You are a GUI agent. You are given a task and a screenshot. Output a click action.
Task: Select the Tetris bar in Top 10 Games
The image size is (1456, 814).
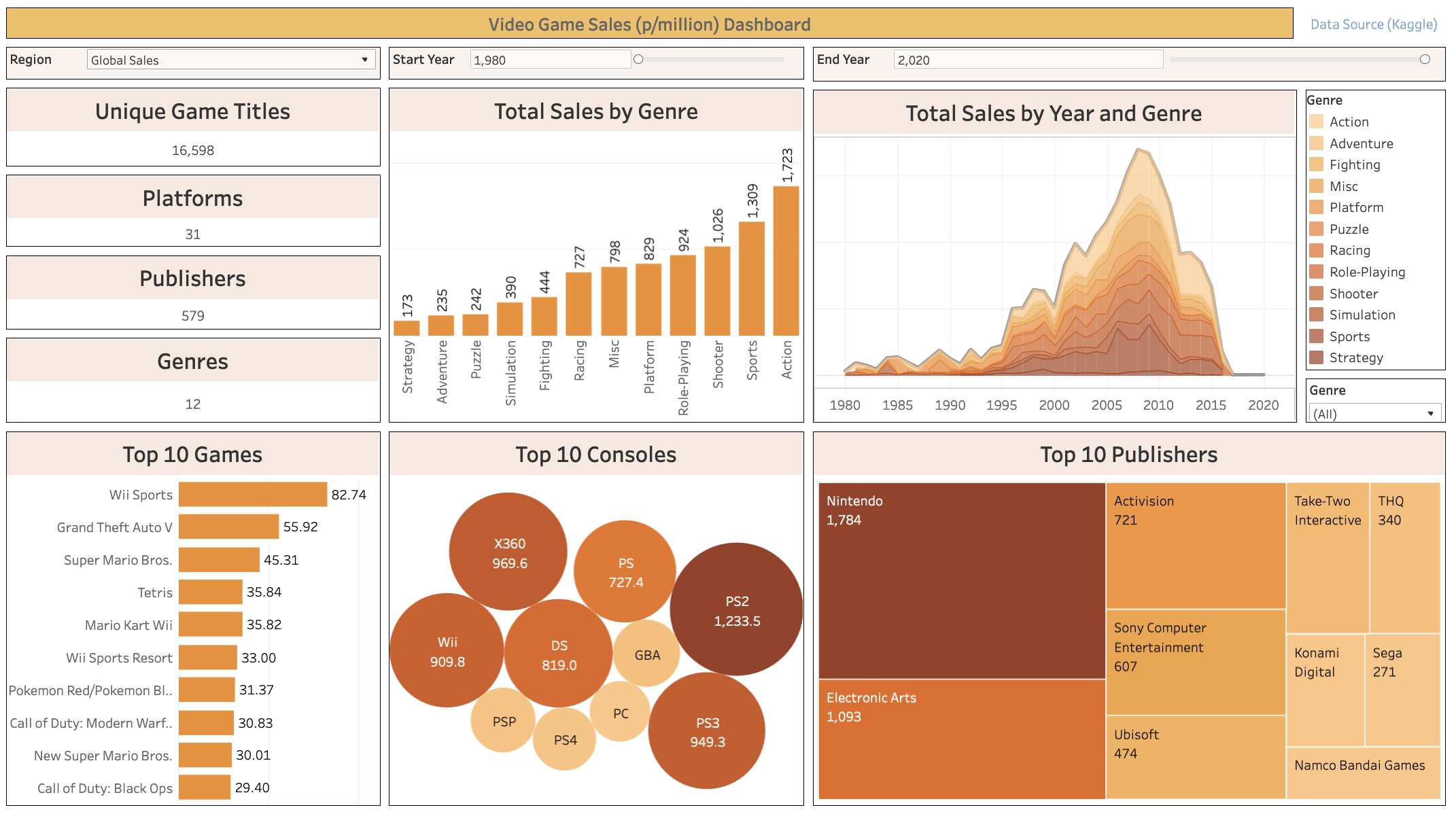click(210, 592)
